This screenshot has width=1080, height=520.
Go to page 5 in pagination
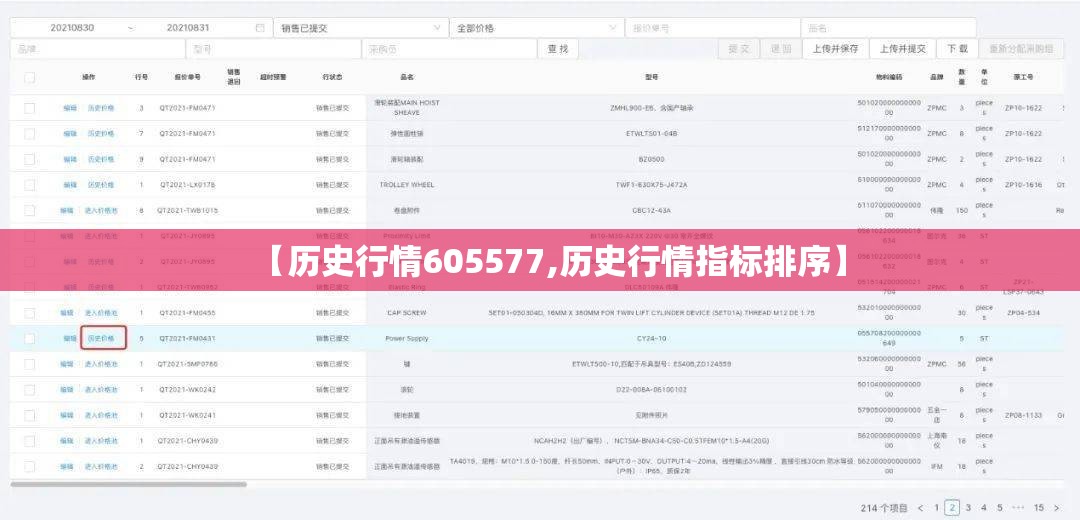click(1000, 508)
